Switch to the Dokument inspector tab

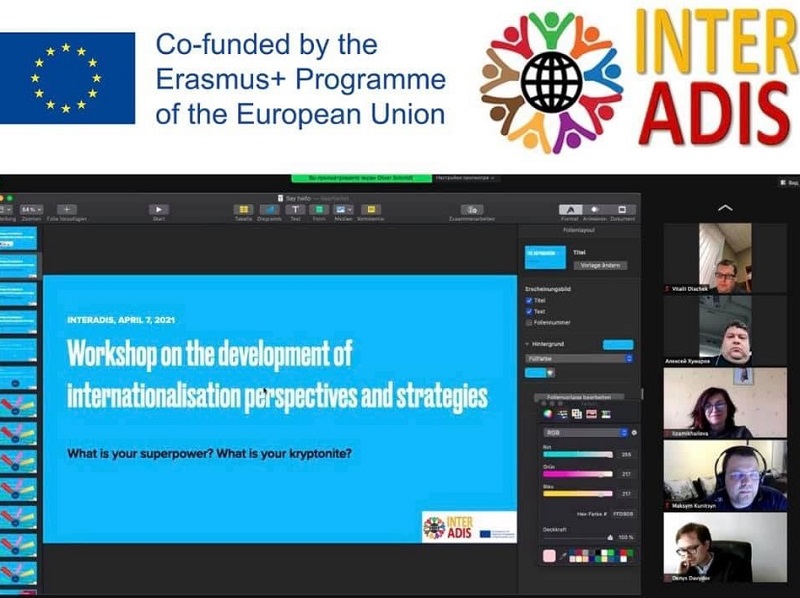(x=622, y=210)
